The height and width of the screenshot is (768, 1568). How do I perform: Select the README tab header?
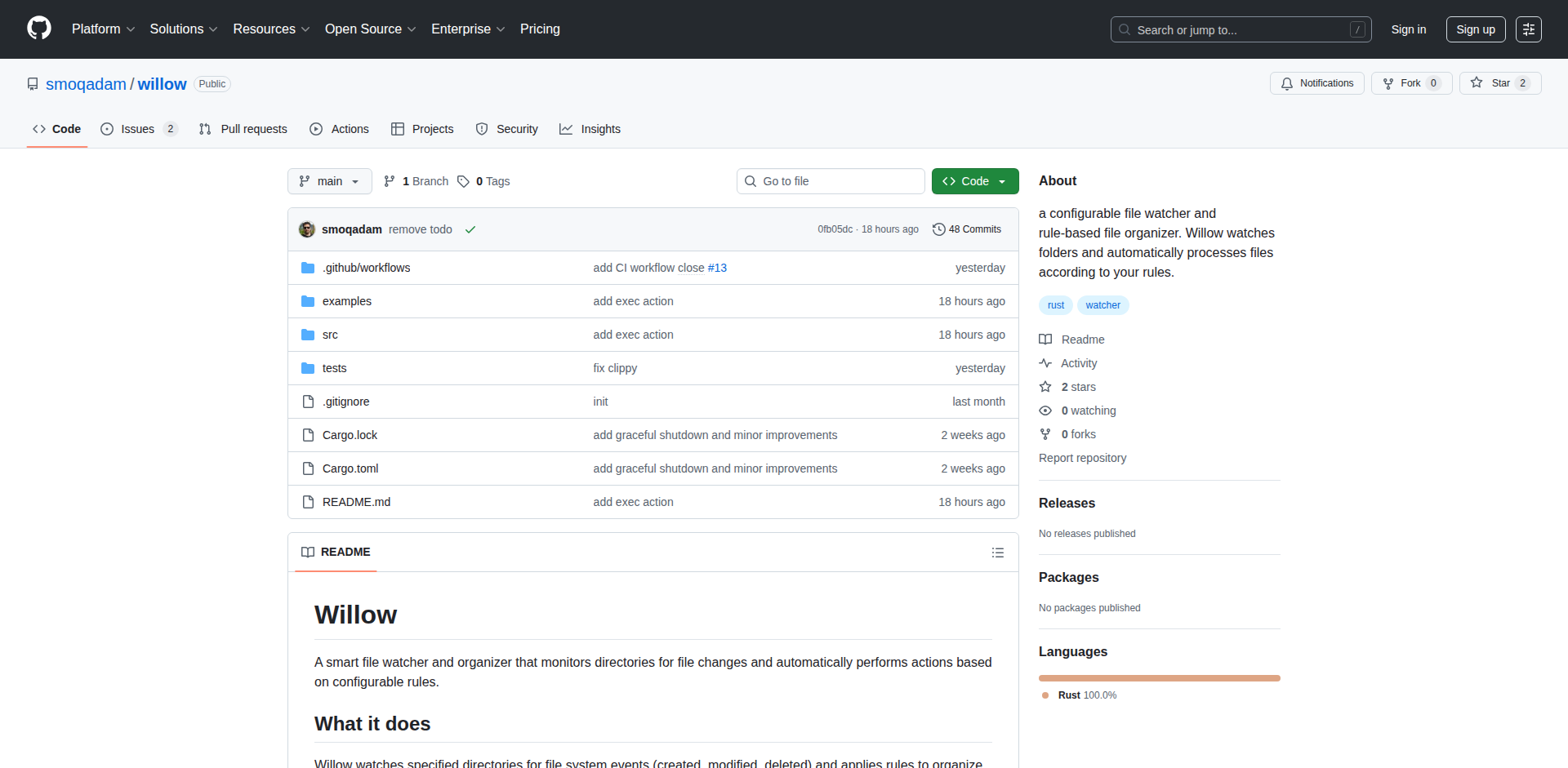336,553
